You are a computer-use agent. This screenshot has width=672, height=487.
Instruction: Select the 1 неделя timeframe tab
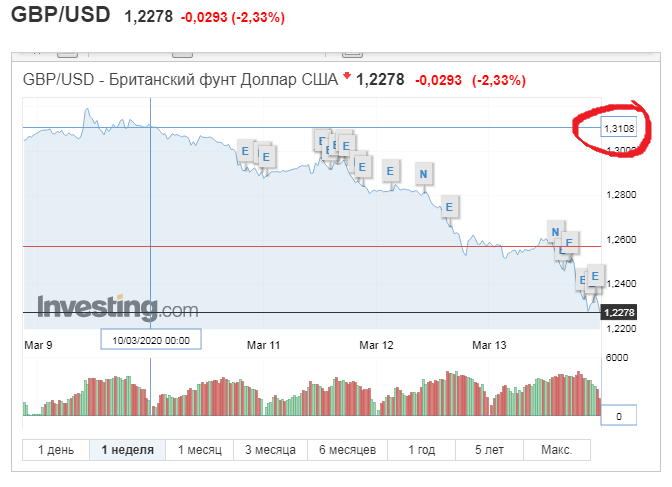coord(127,450)
